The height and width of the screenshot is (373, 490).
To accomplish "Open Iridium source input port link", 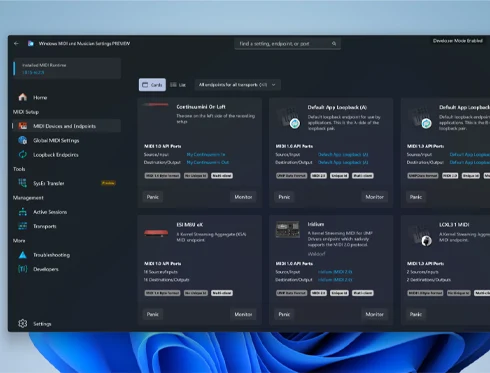I will 335,272.
